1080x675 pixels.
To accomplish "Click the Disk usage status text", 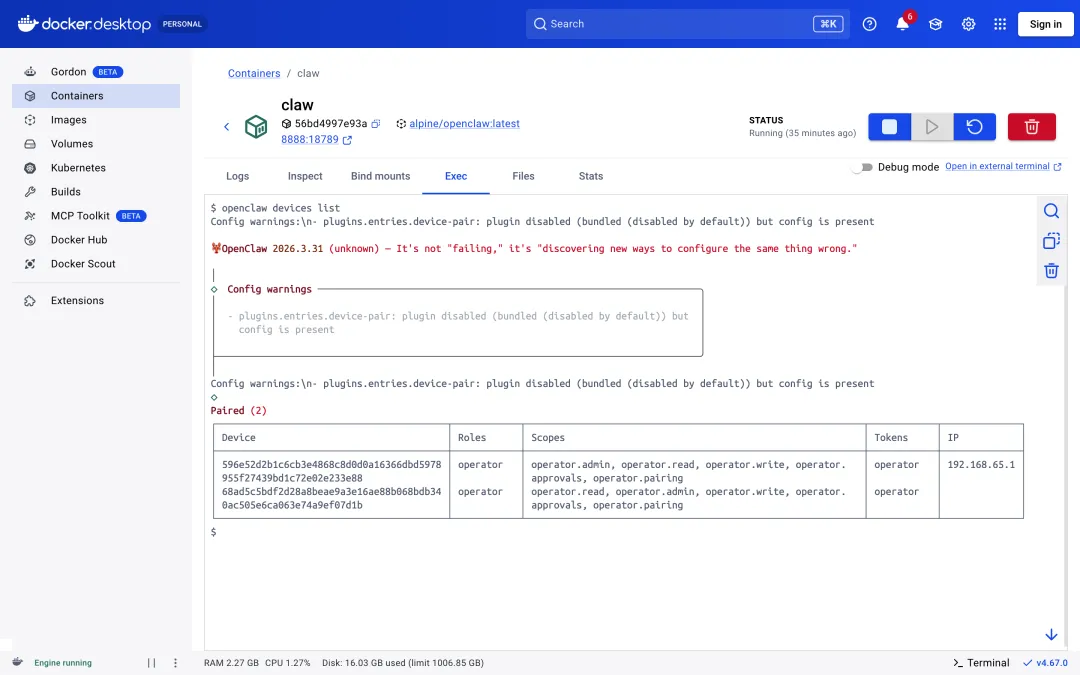I will point(403,663).
